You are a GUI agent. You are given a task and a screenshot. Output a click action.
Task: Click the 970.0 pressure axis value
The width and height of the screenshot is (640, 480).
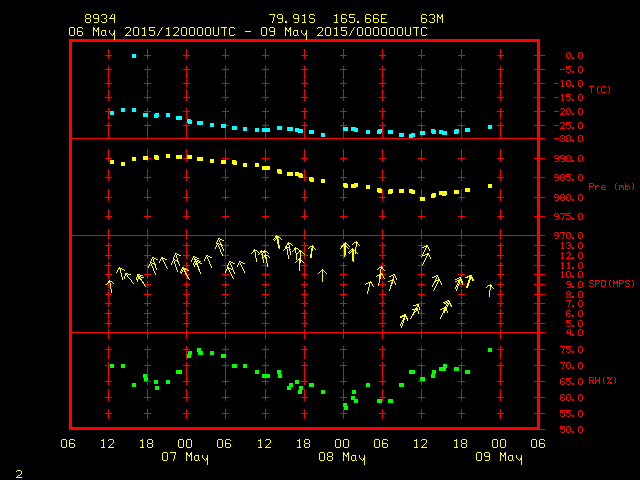(569, 236)
